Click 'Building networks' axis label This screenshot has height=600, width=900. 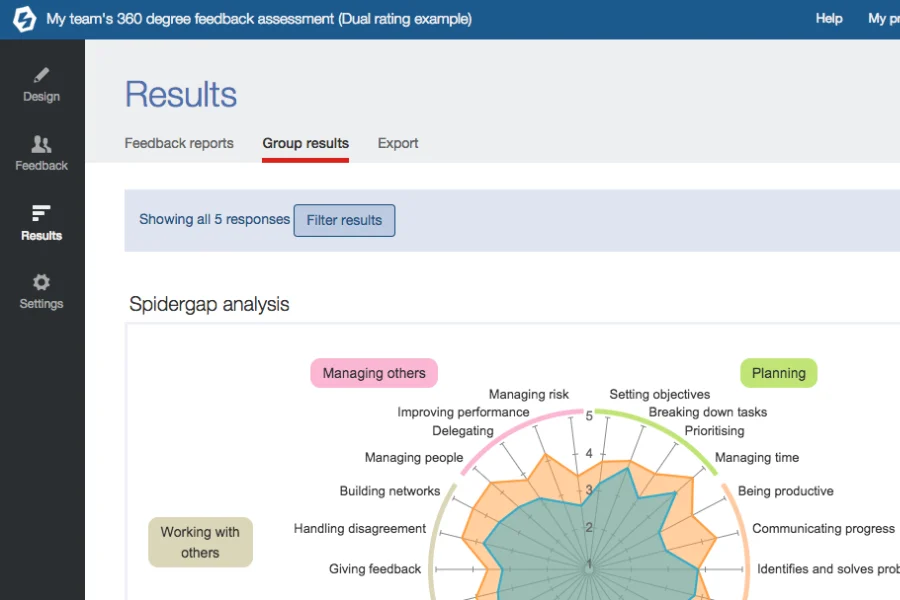pyautogui.click(x=390, y=491)
